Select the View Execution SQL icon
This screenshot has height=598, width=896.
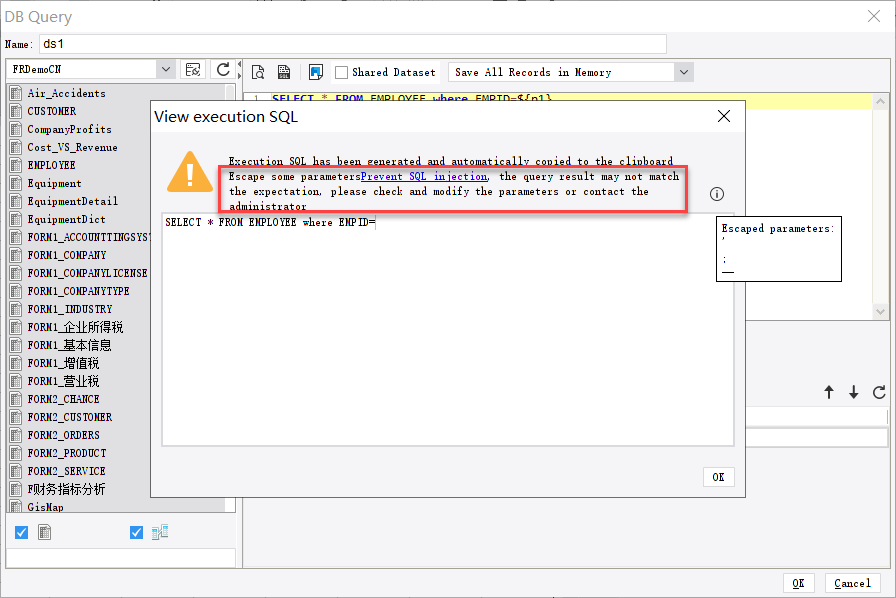tap(284, 72)
